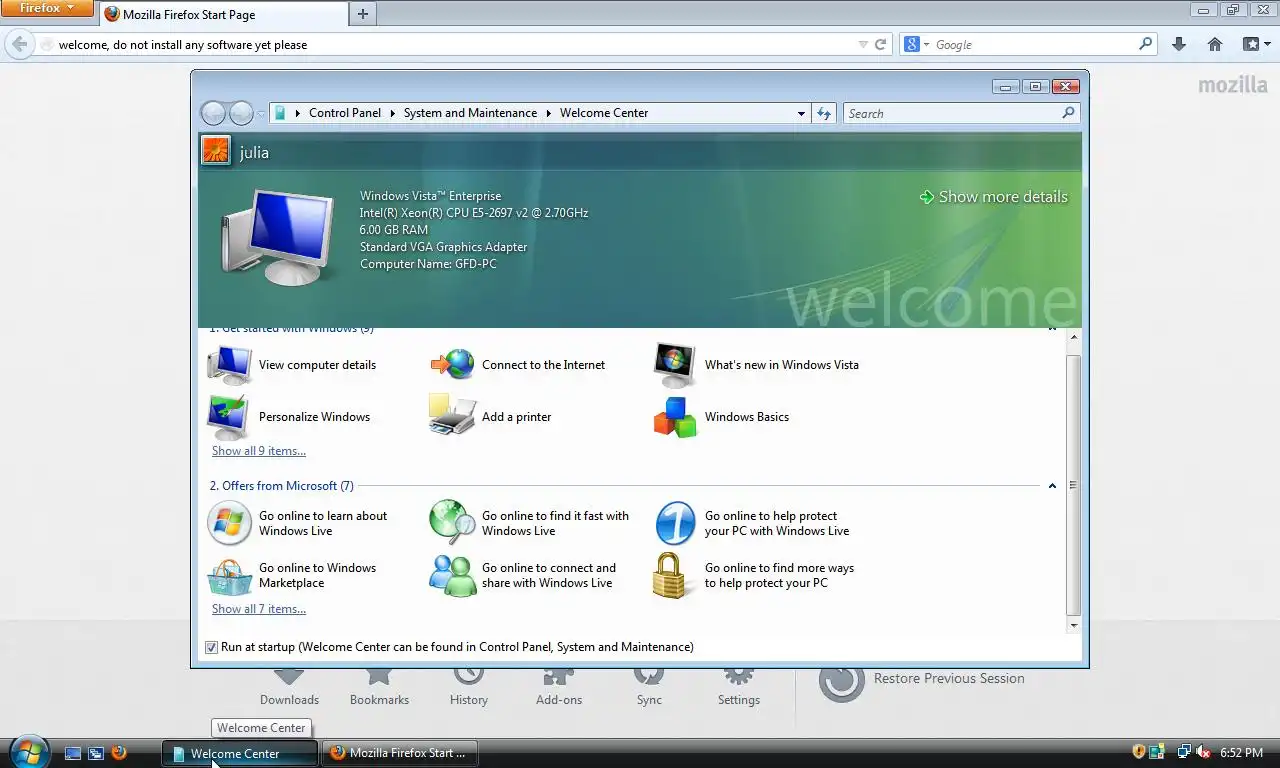Click the Firefox address bar text

pos(183,44)
